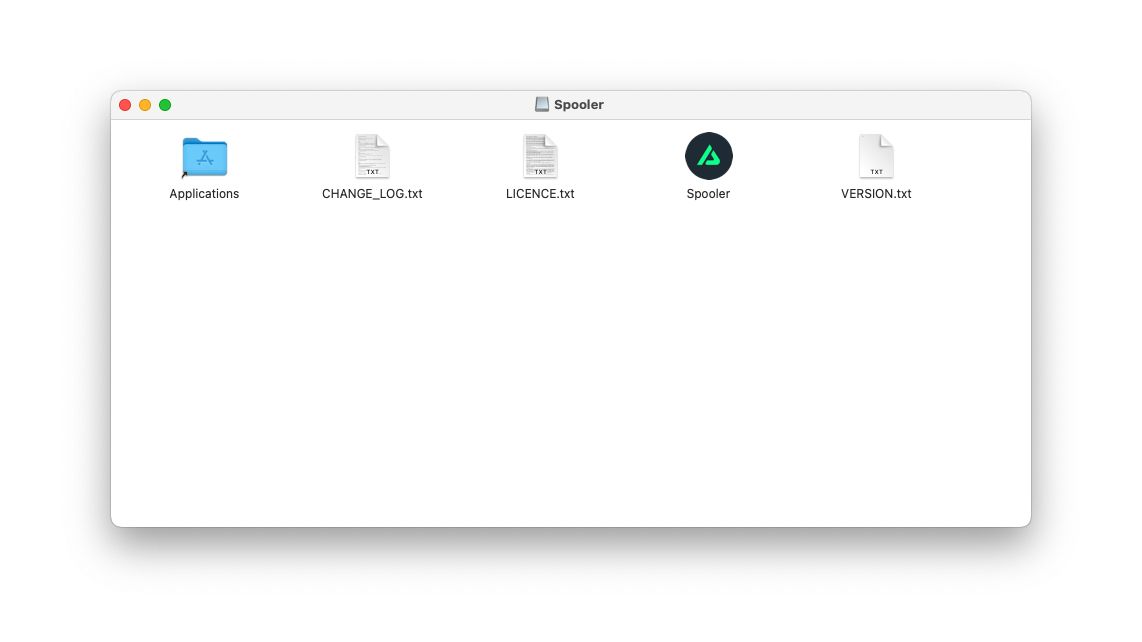Select the VERSION.txt file icon

[x=876, y=156]
